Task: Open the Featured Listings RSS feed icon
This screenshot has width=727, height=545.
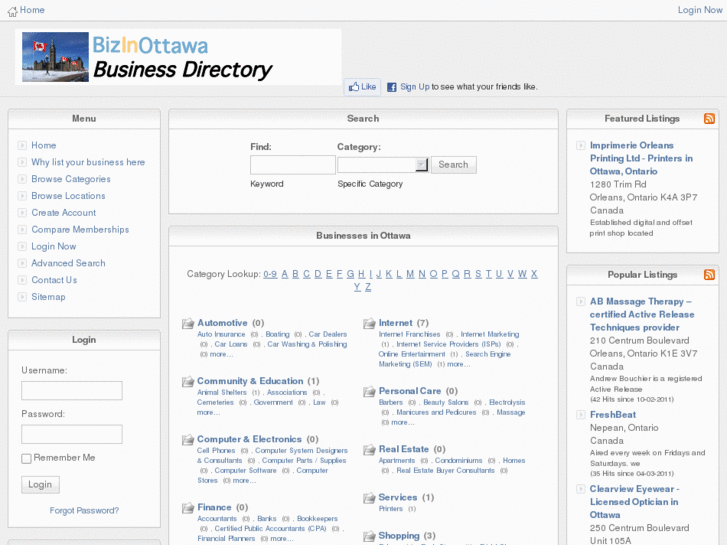Action: pos(709,119)
